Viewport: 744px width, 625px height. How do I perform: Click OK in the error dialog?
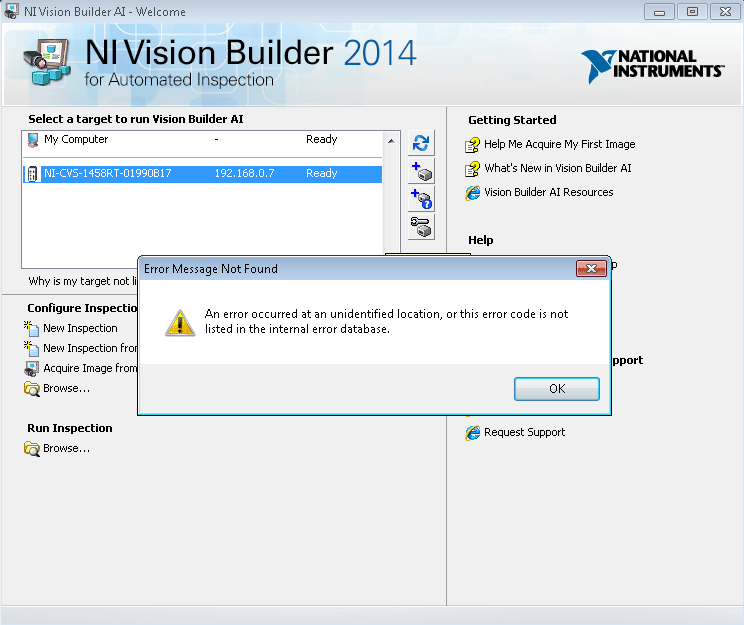point(557,389)
